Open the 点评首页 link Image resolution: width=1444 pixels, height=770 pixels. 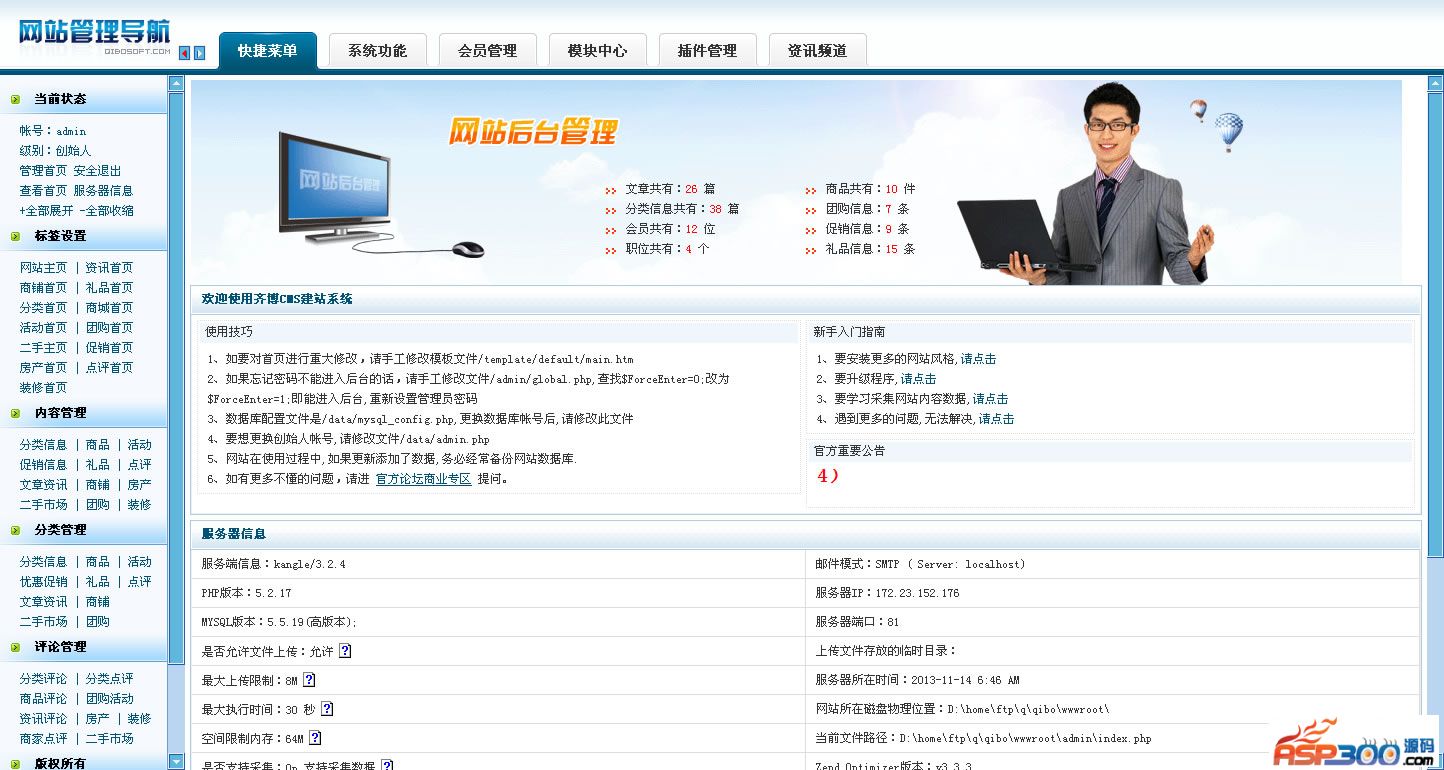(109, 368)
